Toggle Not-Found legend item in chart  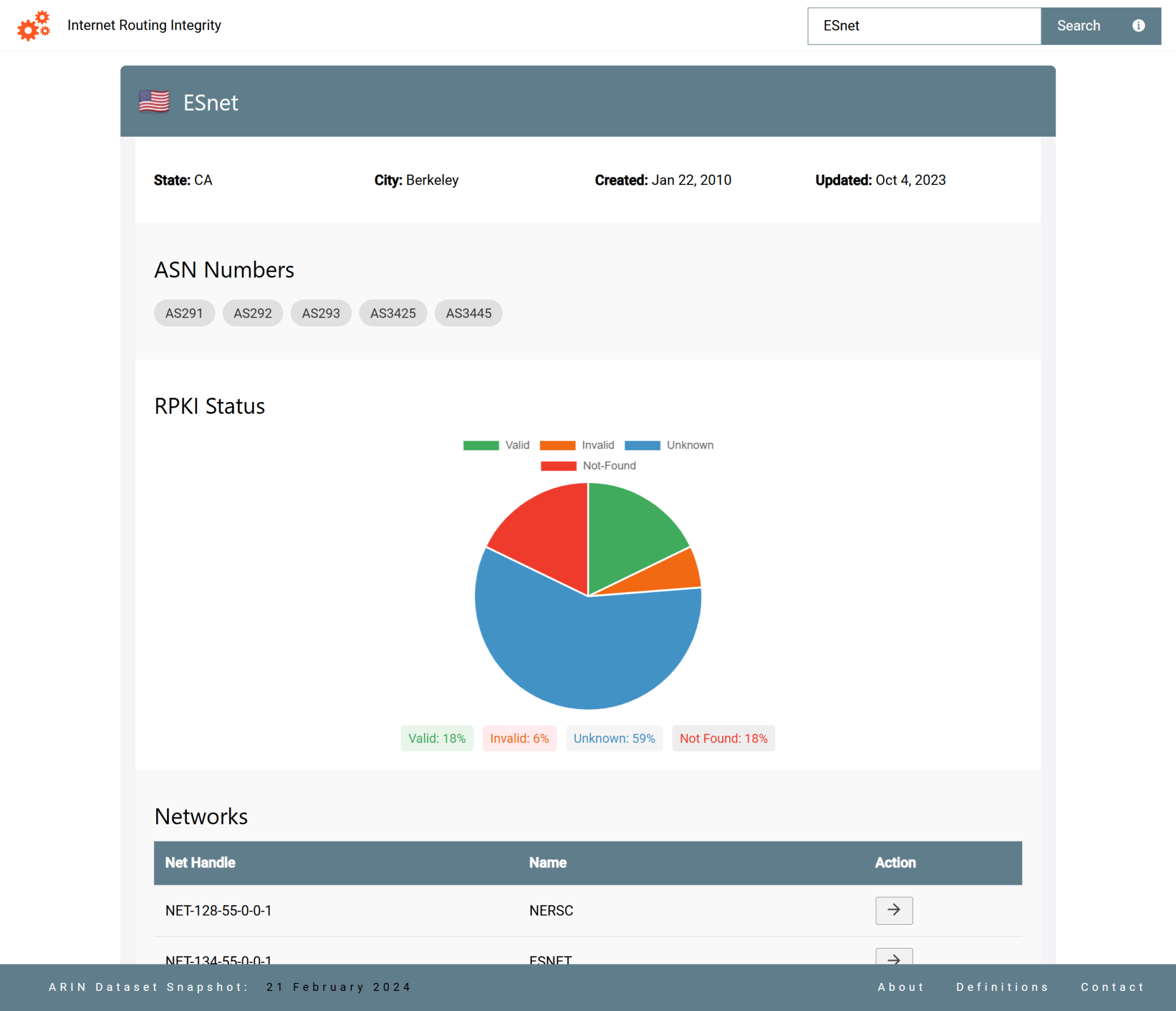point(588,466)
